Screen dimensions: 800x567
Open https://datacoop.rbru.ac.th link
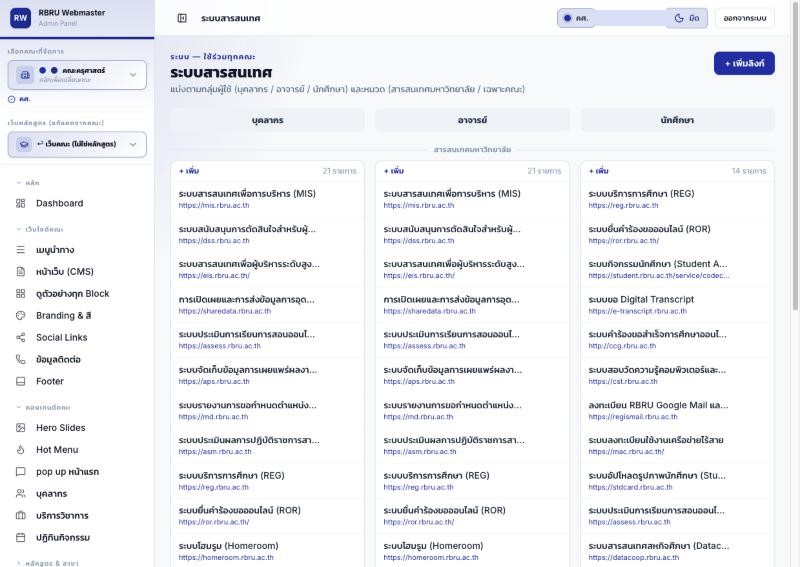pos(634,558)
